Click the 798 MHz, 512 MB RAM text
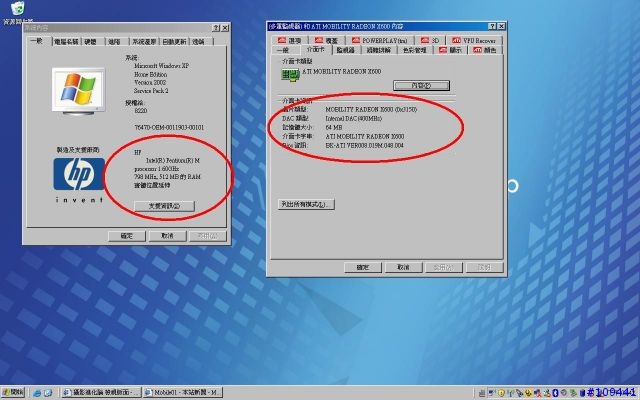640x400 pixels. point(167,177)
